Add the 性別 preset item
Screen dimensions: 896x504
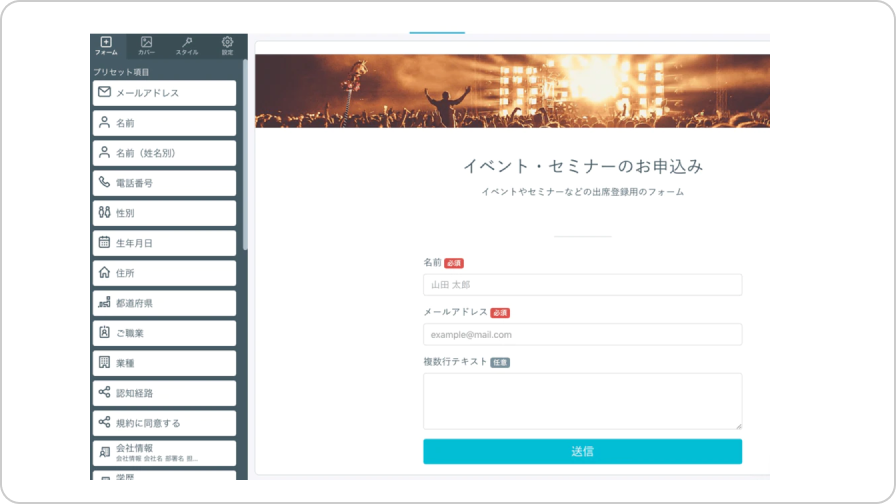[164, 213]
